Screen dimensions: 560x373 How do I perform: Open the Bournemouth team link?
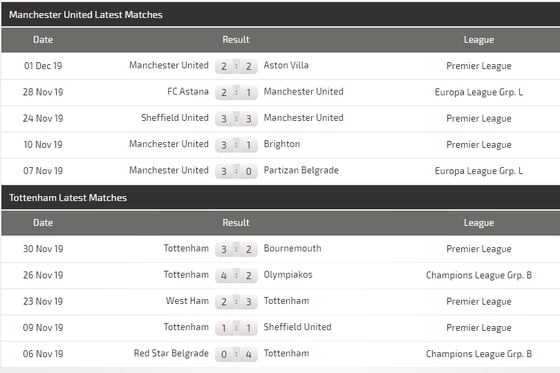point(292,248)
